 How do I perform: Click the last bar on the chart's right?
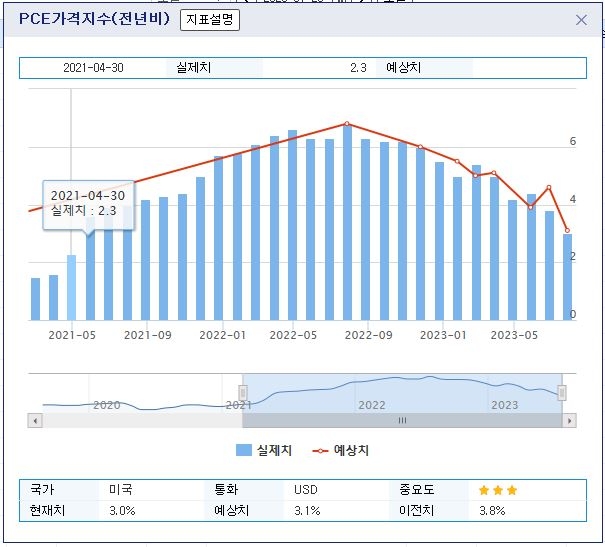coord(567,277)
